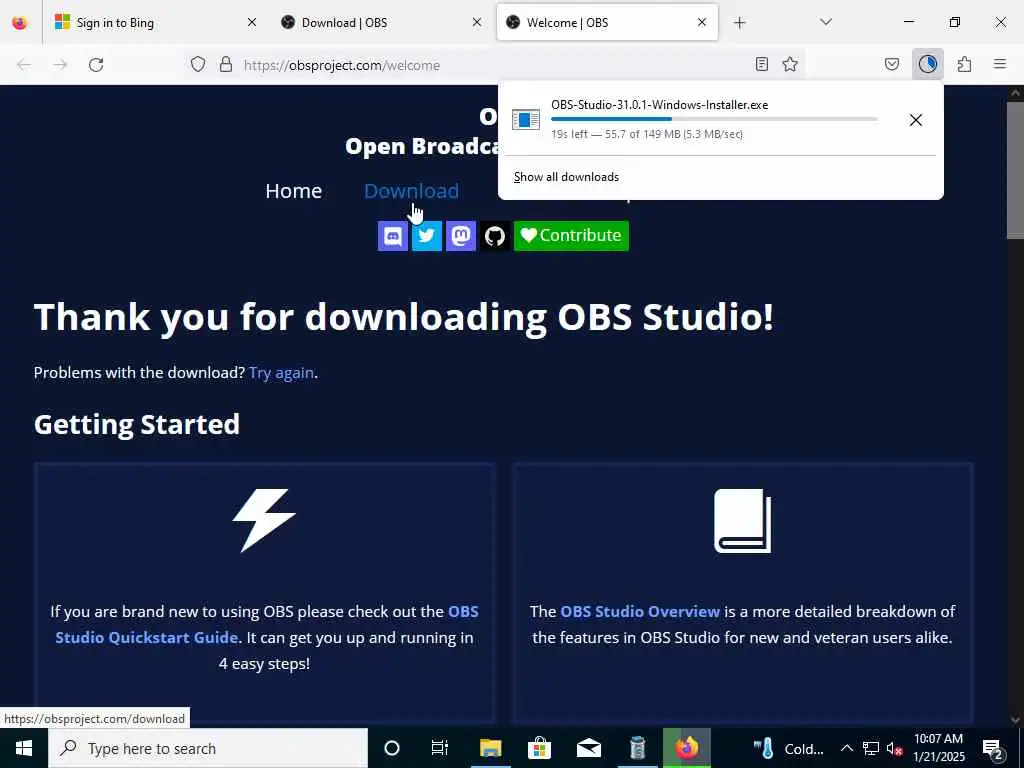Open File Explorer from the taskbar
Screen dimensions: 1024x768
[x=490, y=748]
